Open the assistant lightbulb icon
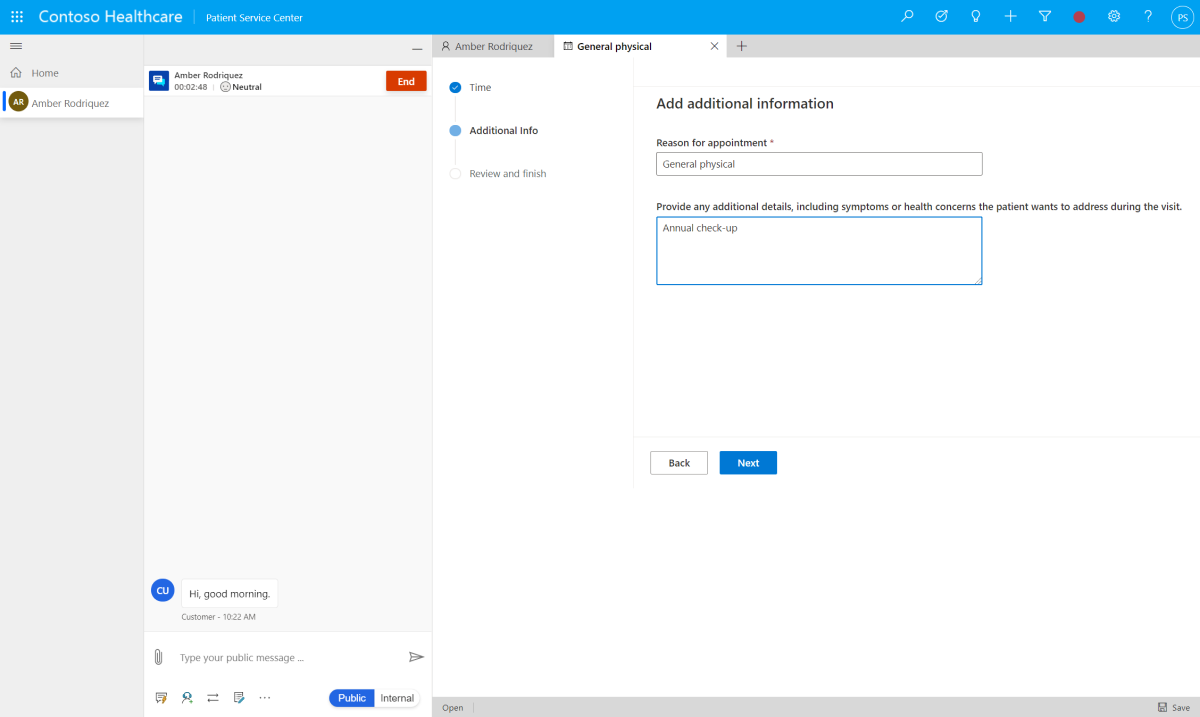The height and width of the screenshot is (717, 1200). tap(975, 17)
